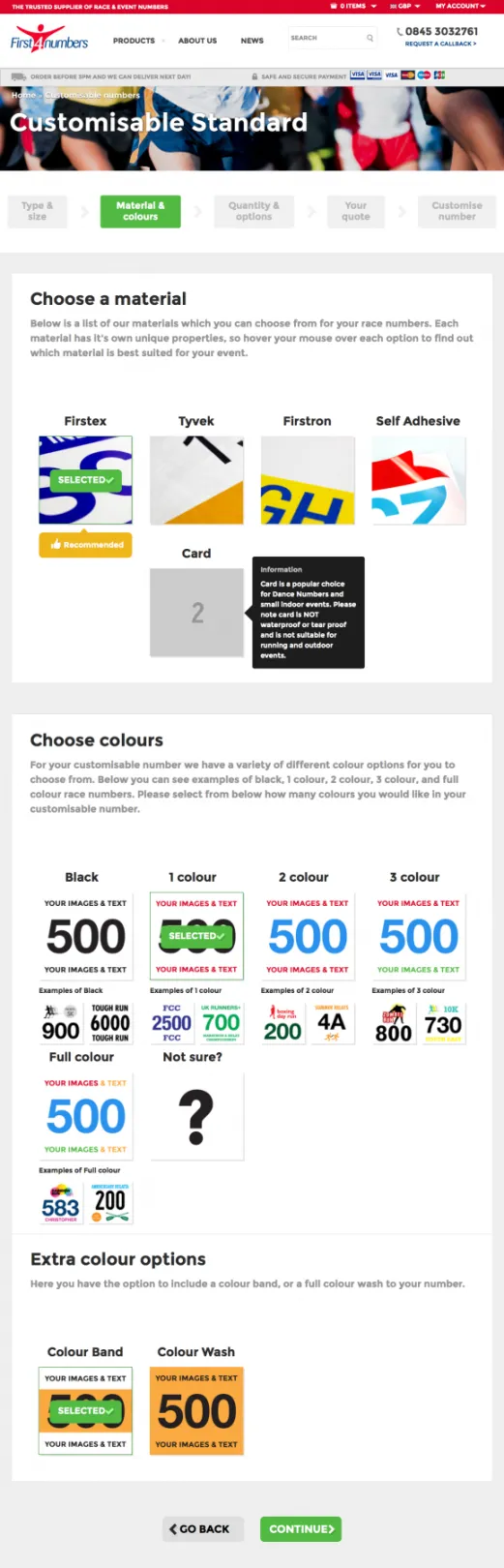Viewport: 504px width, 1568px height.
Task: Click the search input field
Action: coord(325,39)
